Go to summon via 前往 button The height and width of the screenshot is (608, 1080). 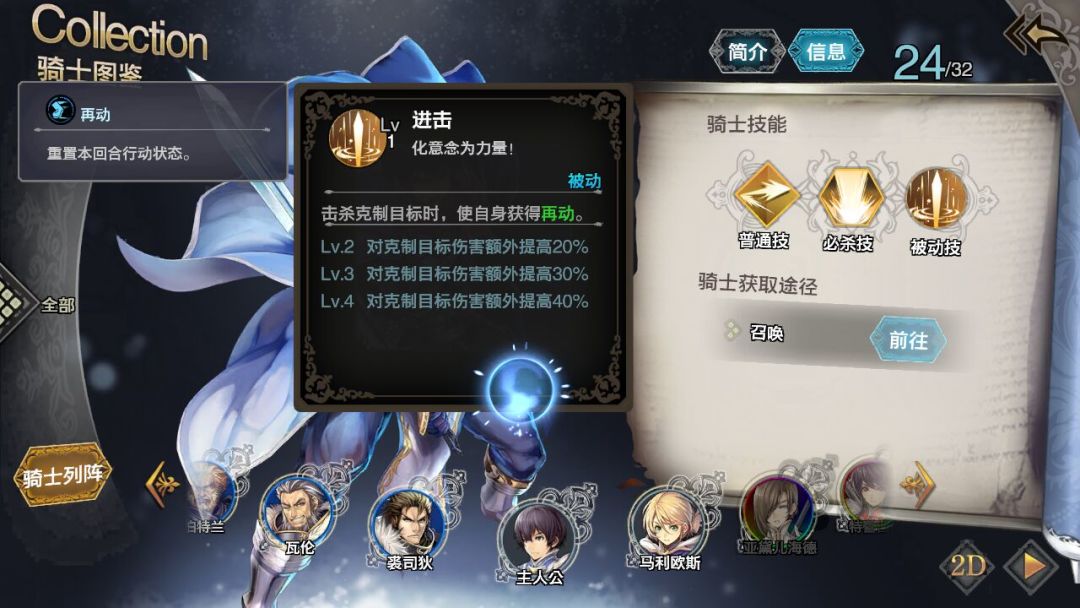[x=908, y=339]
